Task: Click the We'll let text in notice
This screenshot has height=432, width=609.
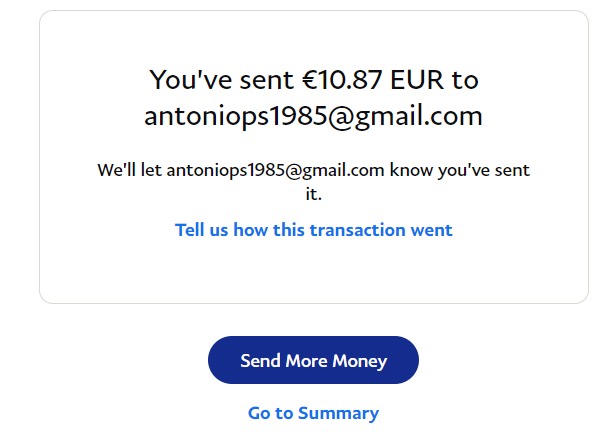Action: (x=129, y=170)
